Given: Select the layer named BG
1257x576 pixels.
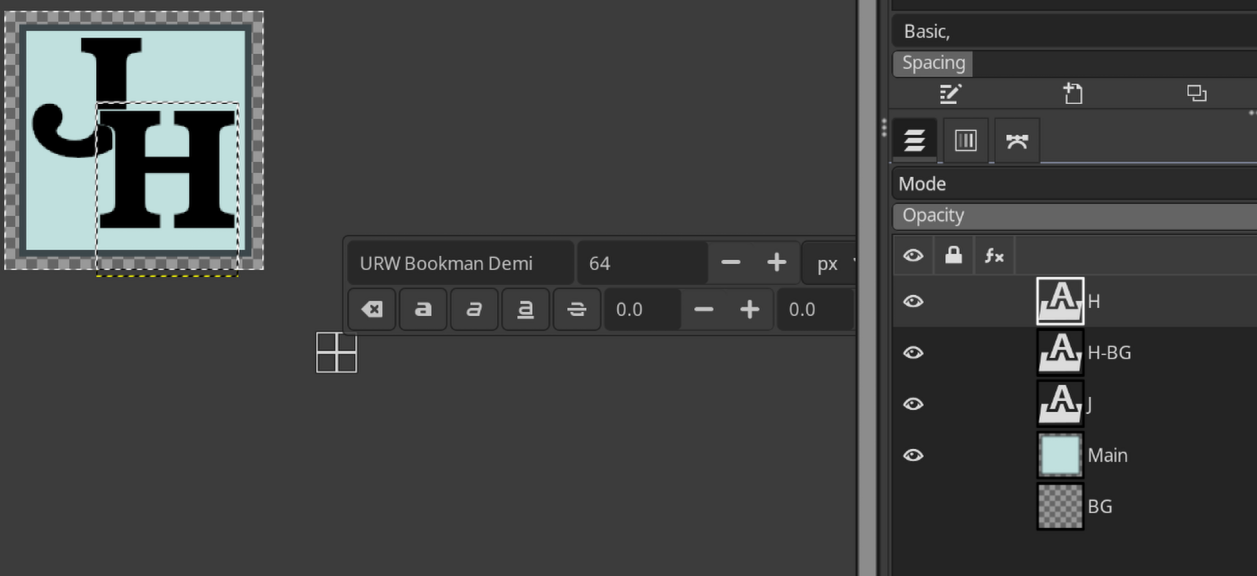Looking at the screenshot, I should [1099, 506].
